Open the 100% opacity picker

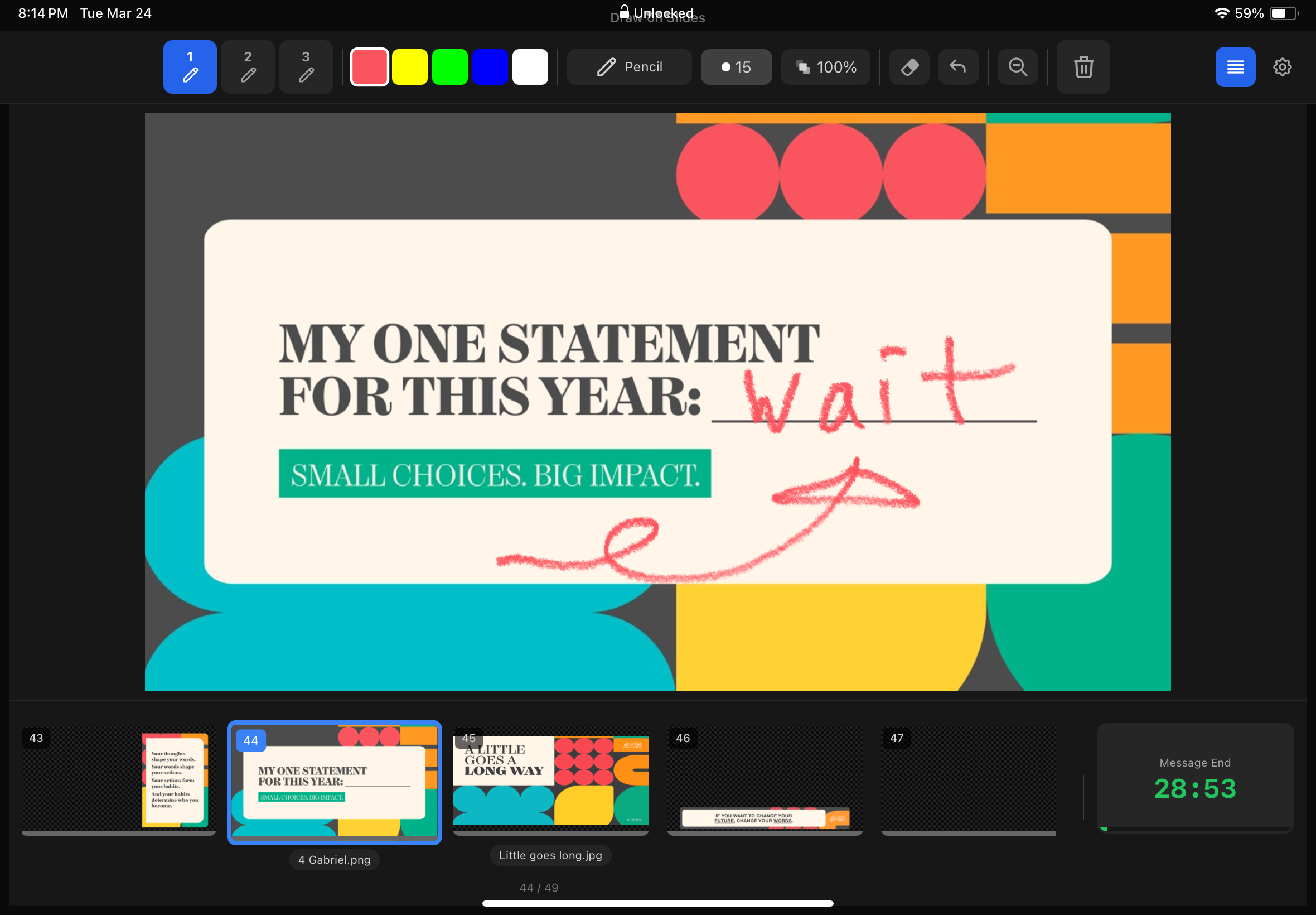(825, 66)
